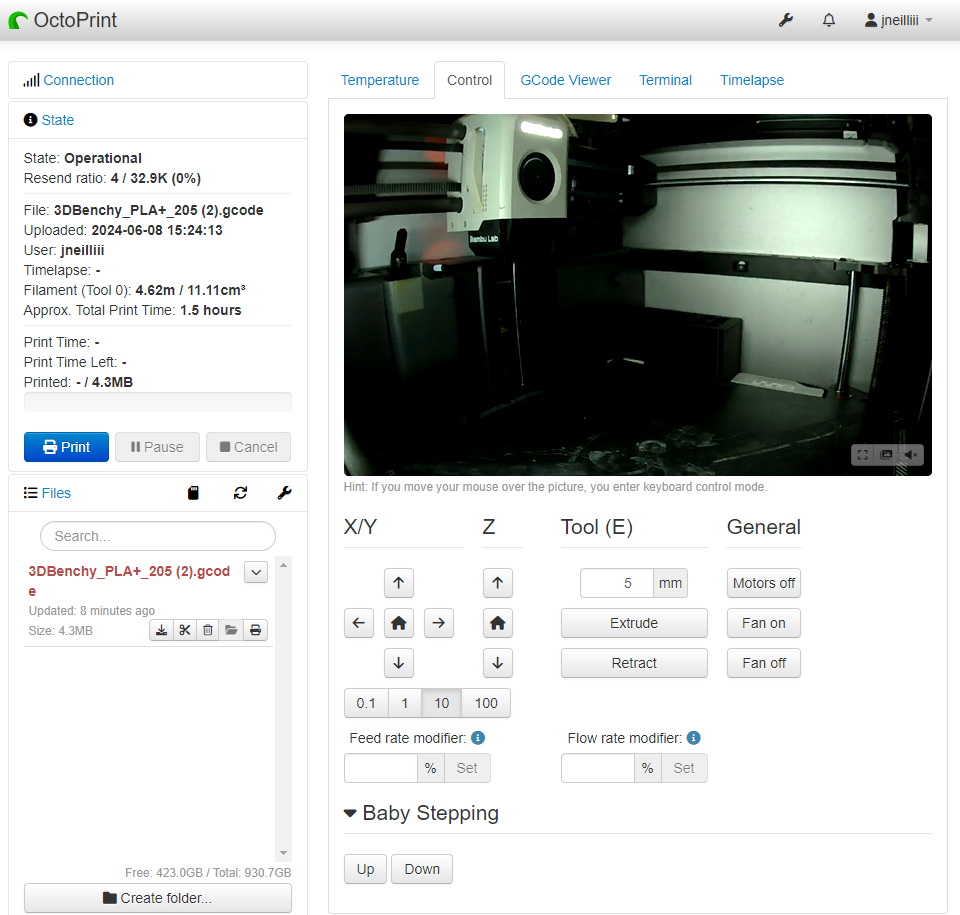This screenshot has width=960, height=915.
Task: Select the 10 jog step size
Action: click(x=441, y=703)
